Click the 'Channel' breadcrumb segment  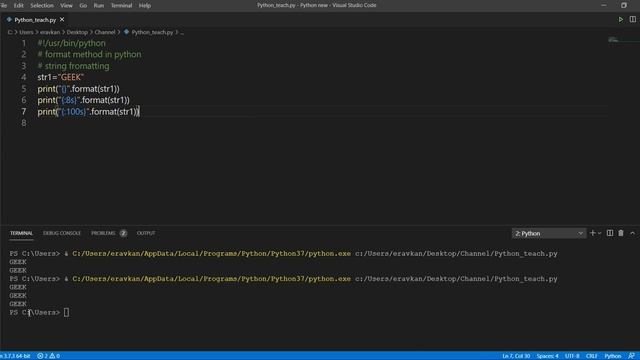(105, 32)
